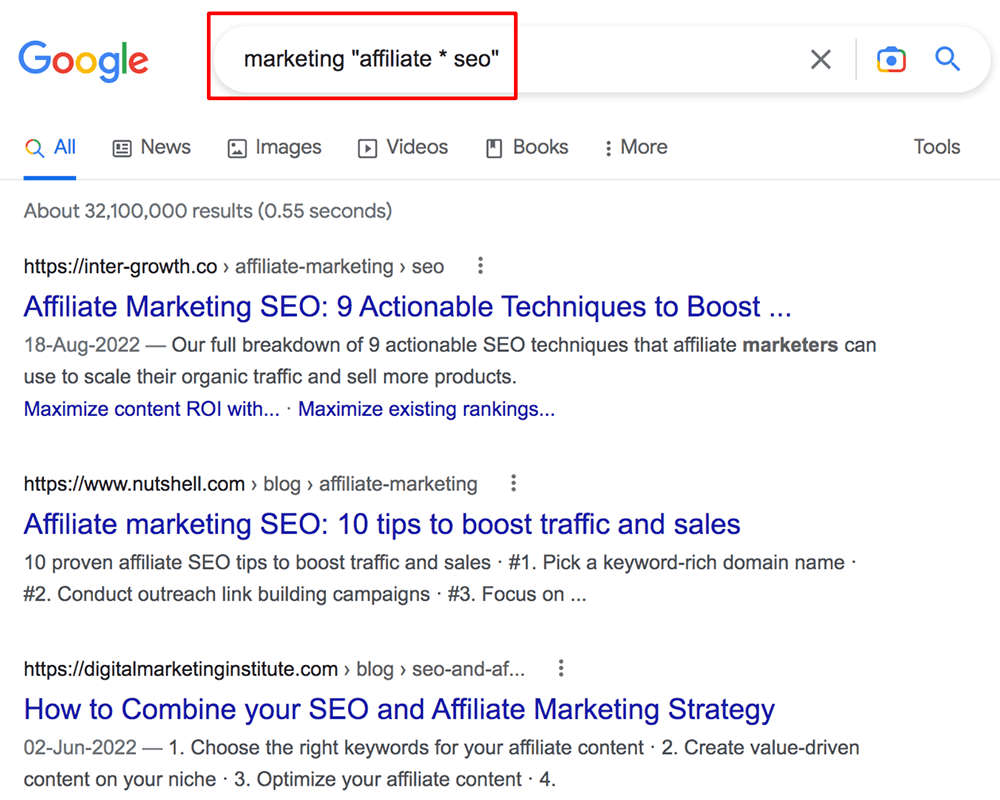
Task: Open Google Lens camera search
Action: pos(891,59)
